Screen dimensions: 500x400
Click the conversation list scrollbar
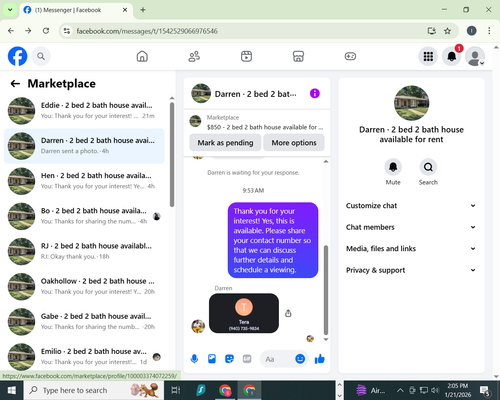pyautogui.click(x=172, y=155)
